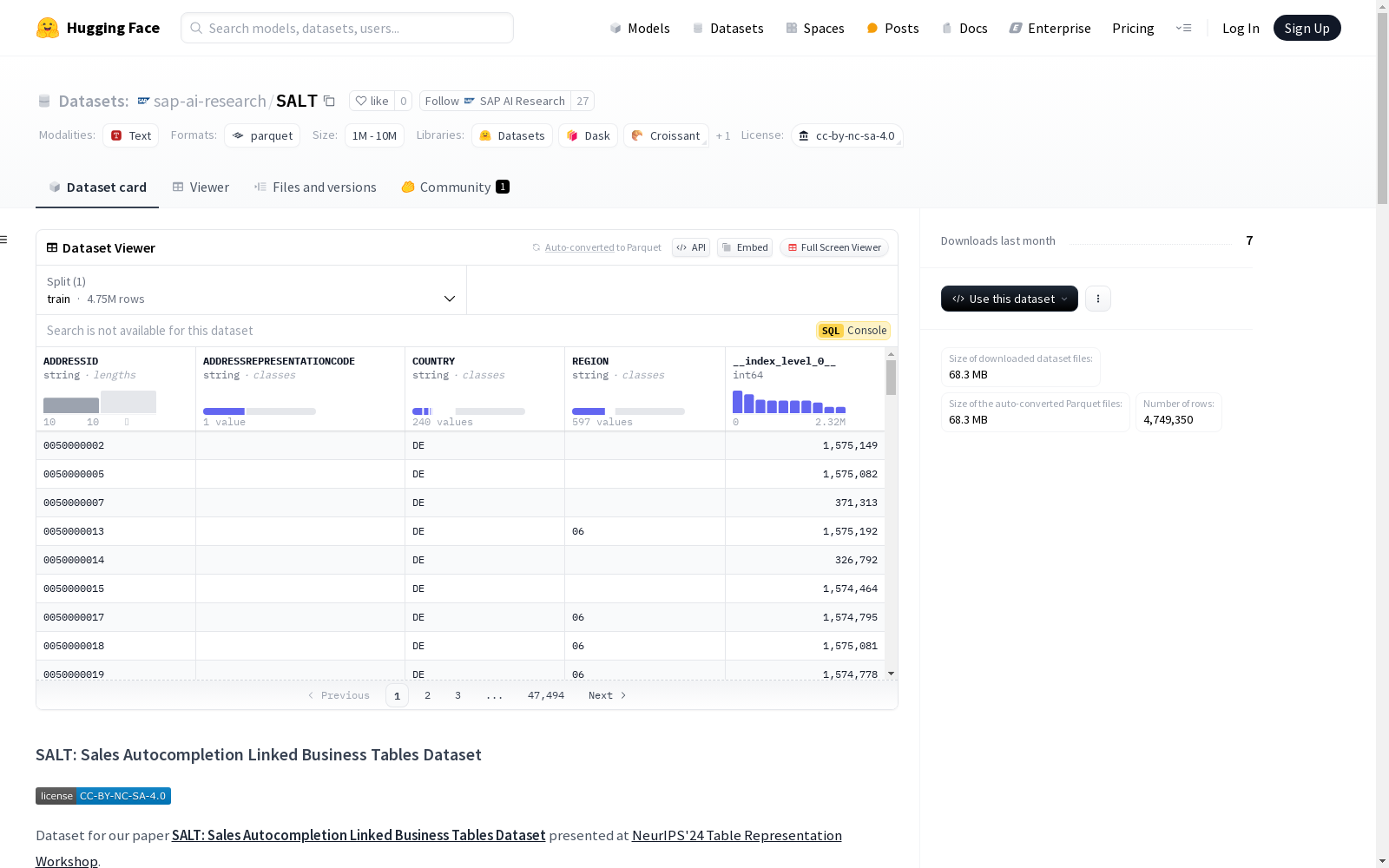Image resolution: width=1389 pixels, height=868 pixels.
Task: Click the CC-BY-NC-SA-4.0 license badge
Action: 103,796
